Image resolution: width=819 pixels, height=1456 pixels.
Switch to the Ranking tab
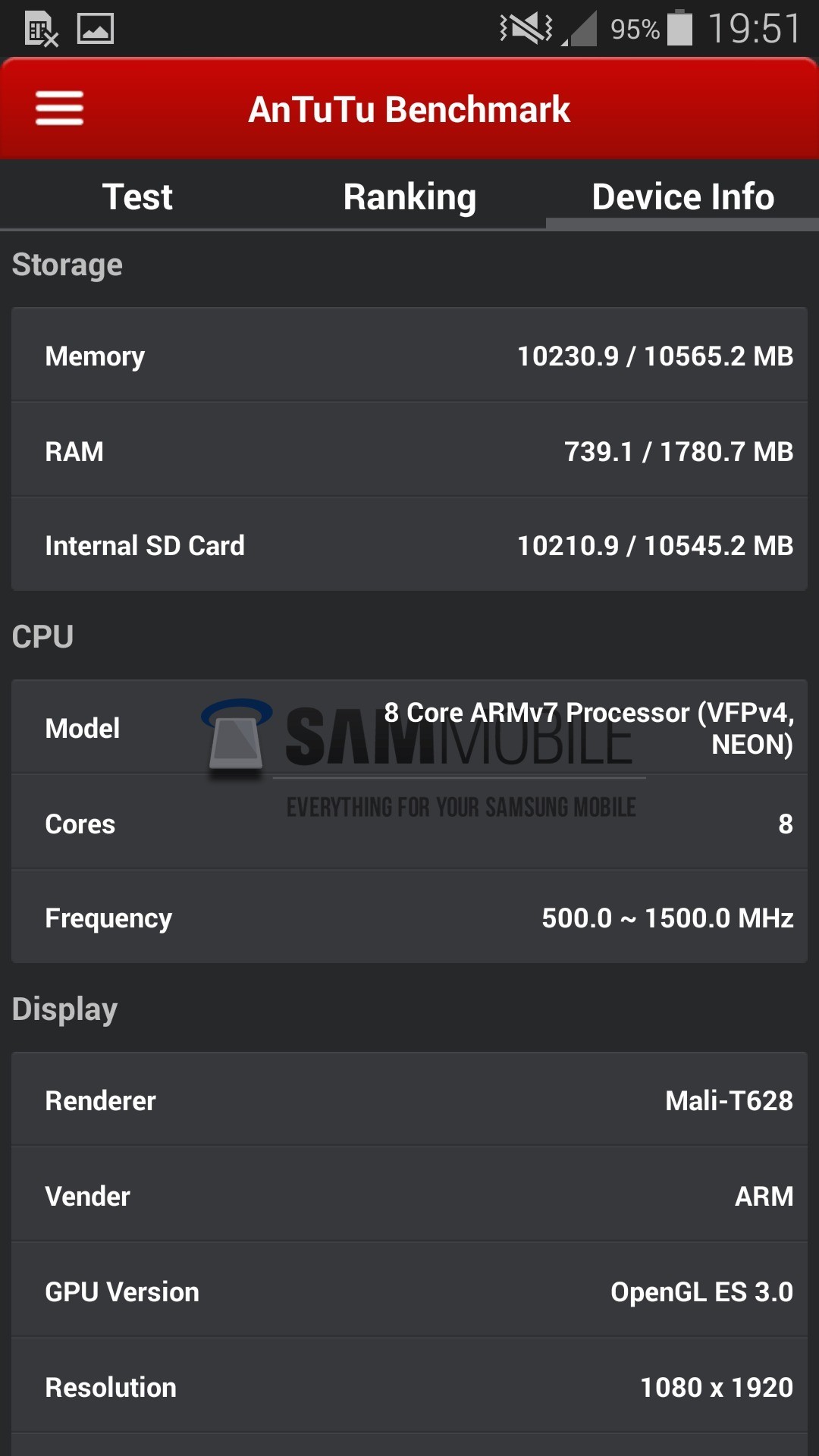click(x=409, y=196)
